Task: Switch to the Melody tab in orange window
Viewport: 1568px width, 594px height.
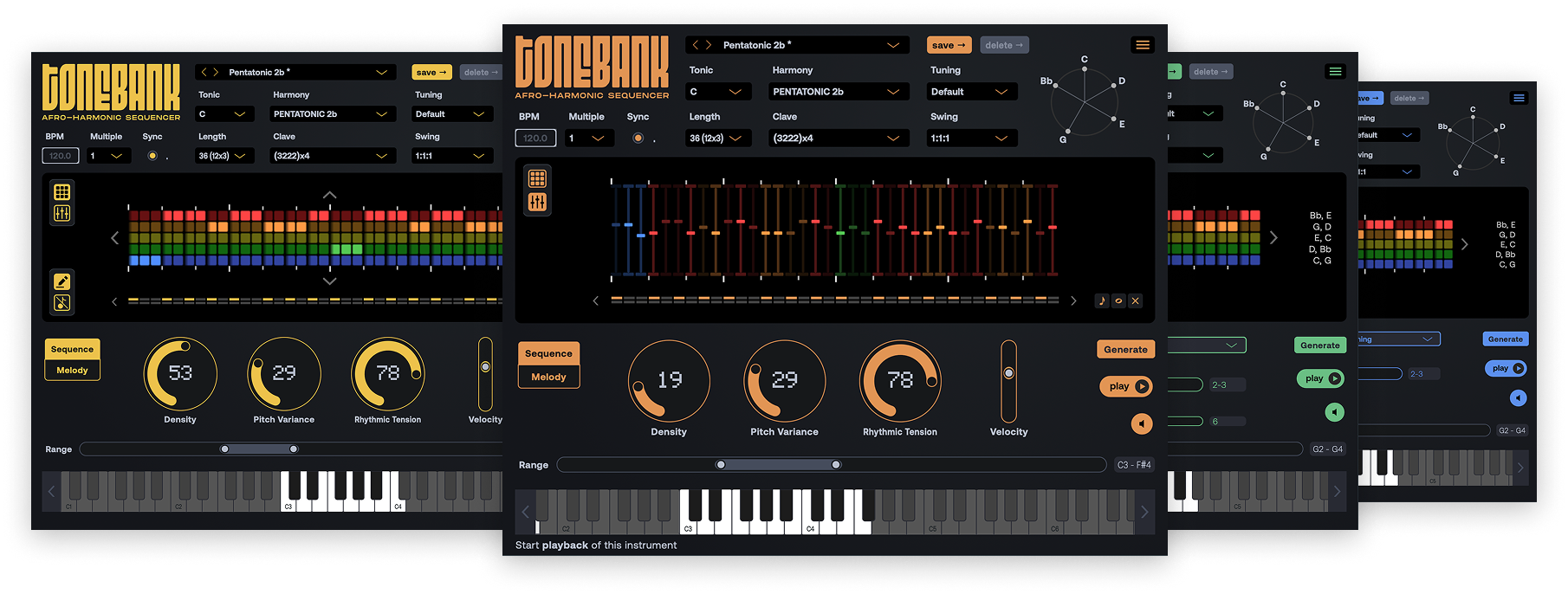Action: point(548,378)
